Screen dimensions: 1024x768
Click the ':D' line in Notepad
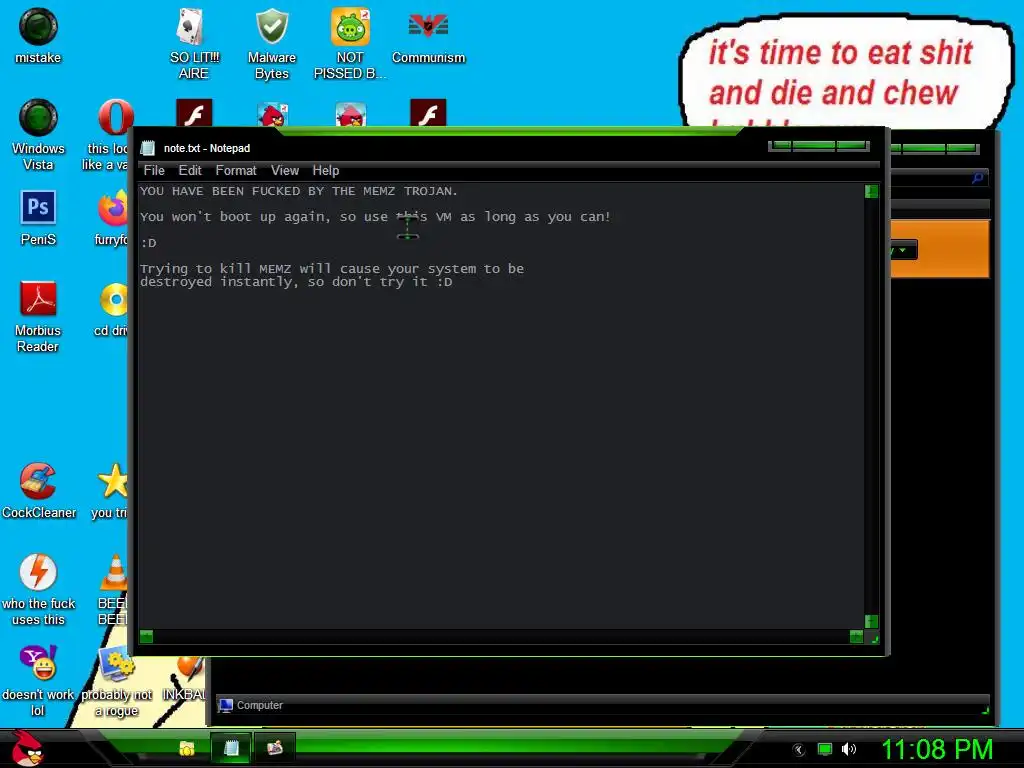pos(148,243)
